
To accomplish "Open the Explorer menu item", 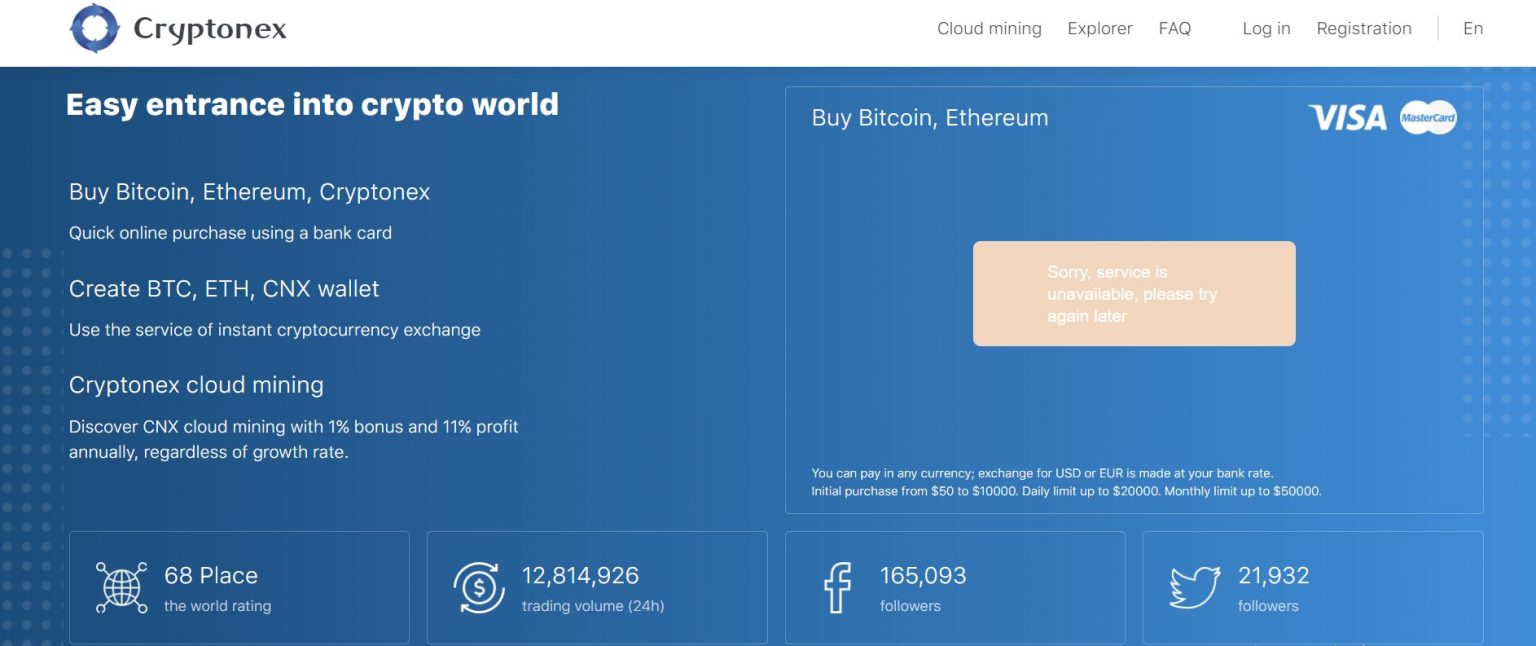I will point(1099,28).
